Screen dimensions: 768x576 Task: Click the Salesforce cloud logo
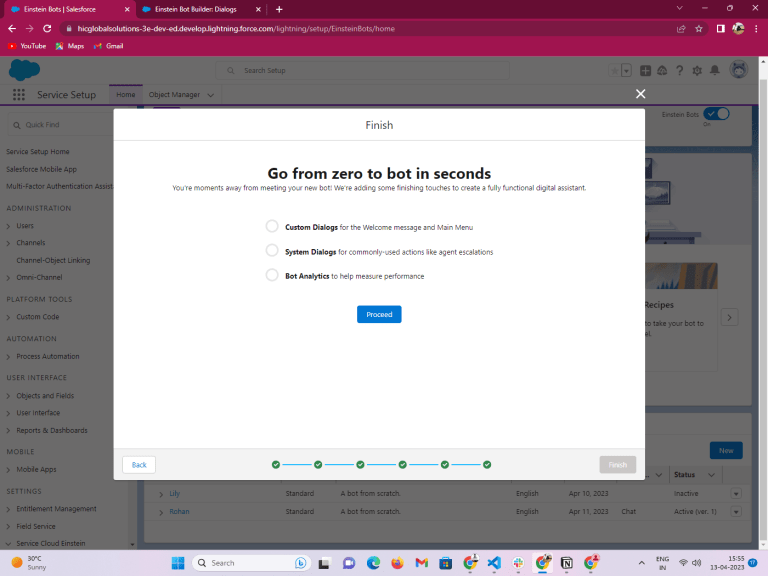click(x=24, y=70)
